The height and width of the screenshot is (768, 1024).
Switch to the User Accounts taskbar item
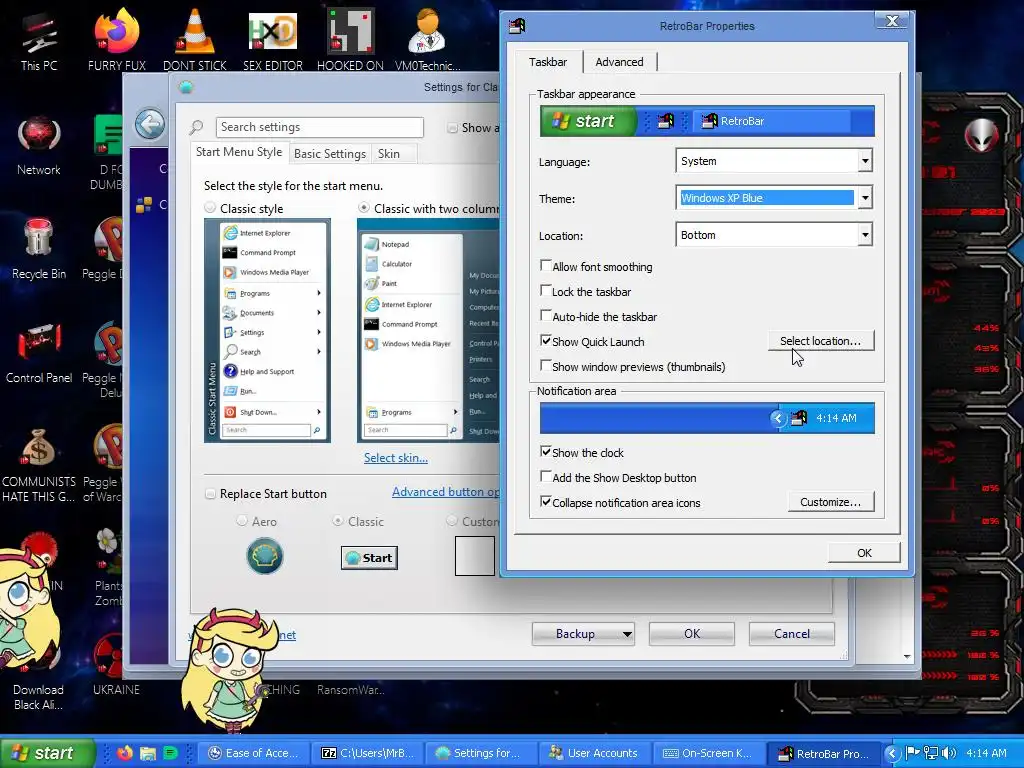pyautogui.click(x=594, y=753)
